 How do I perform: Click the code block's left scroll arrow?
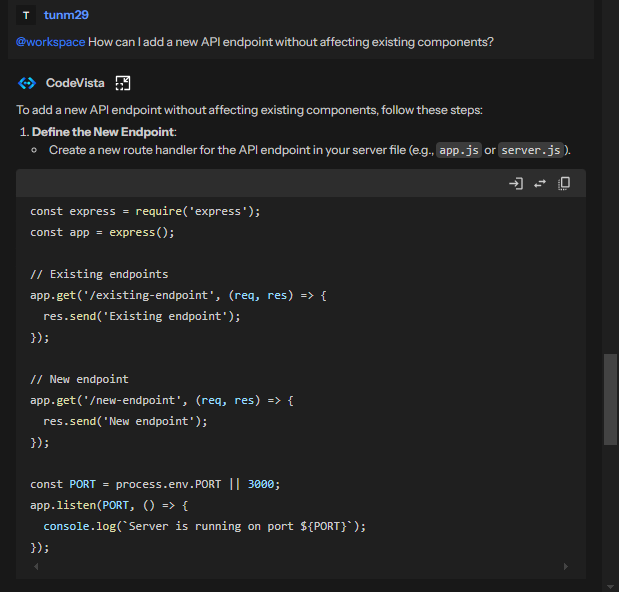(x=36, y=566)
